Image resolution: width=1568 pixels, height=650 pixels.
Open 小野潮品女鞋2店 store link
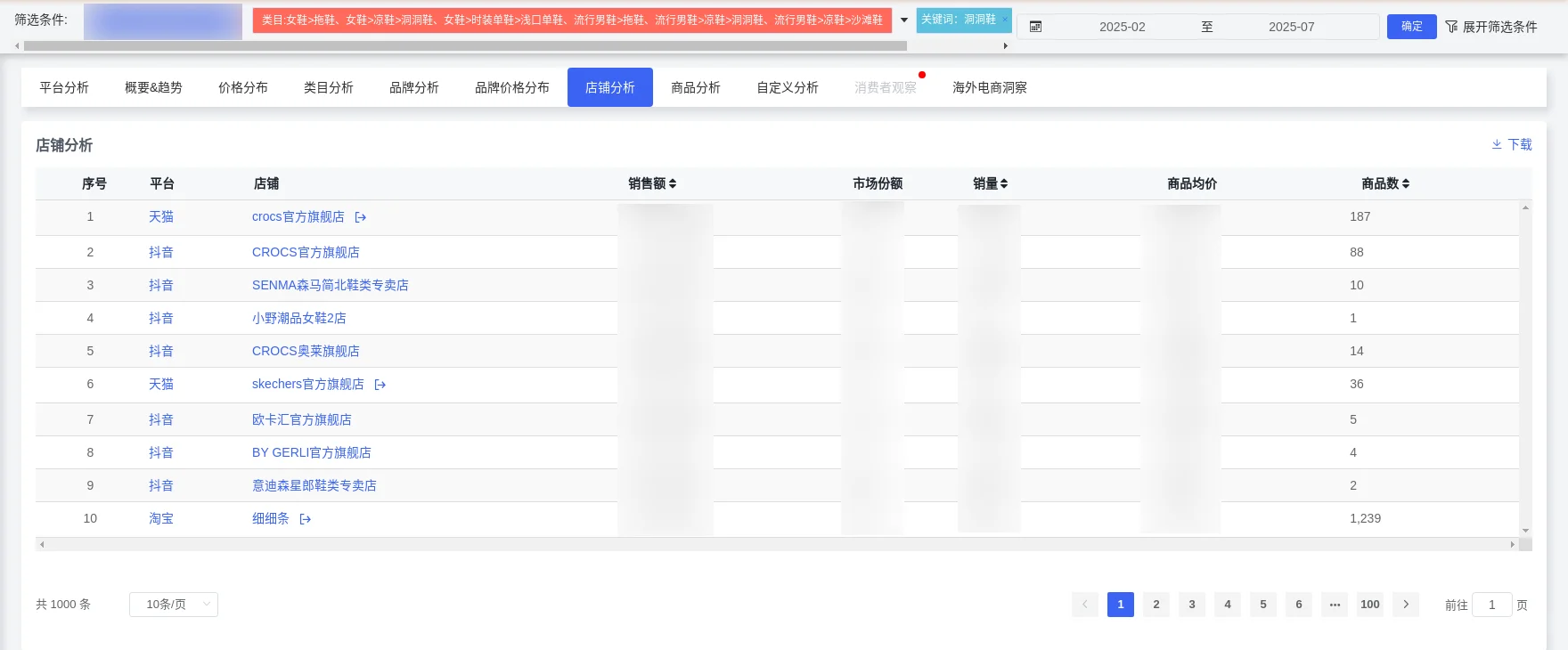(299, 319)
